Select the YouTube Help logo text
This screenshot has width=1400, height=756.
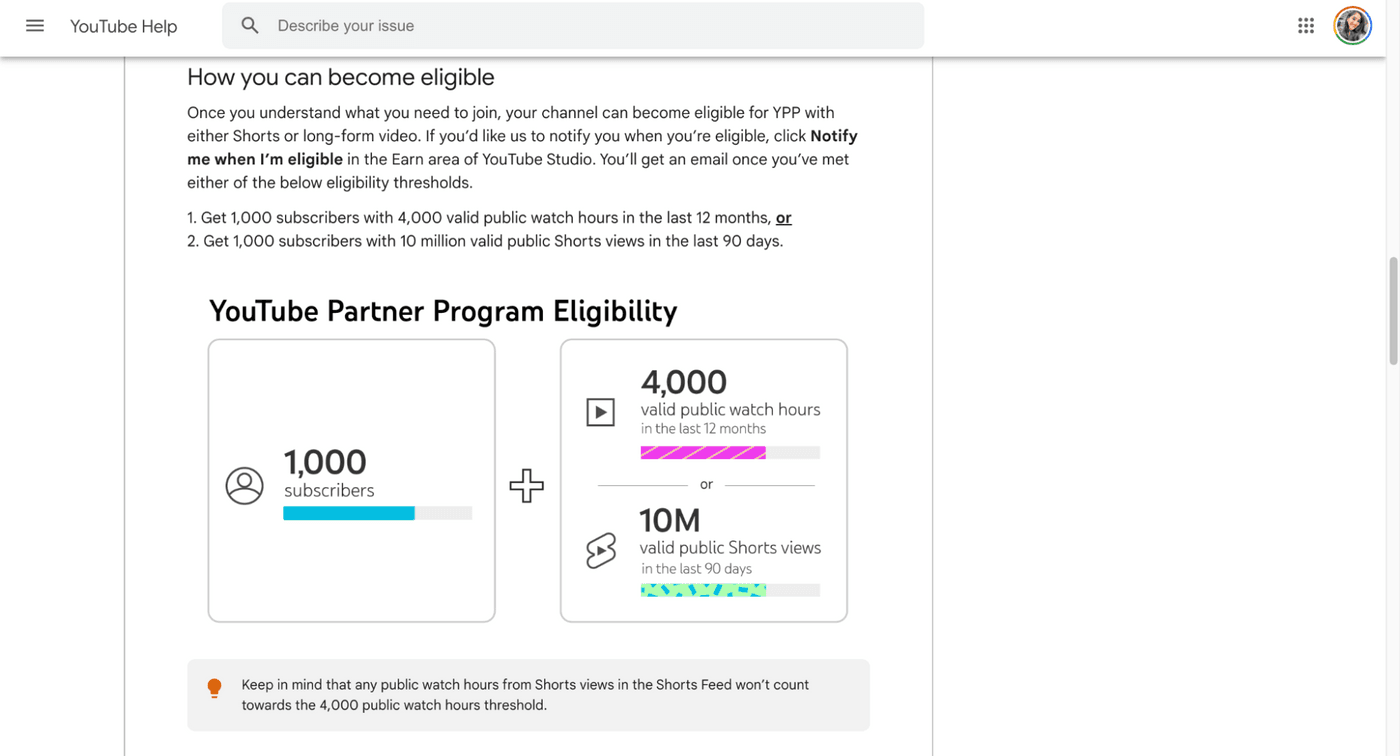click(x=123, y=26)
